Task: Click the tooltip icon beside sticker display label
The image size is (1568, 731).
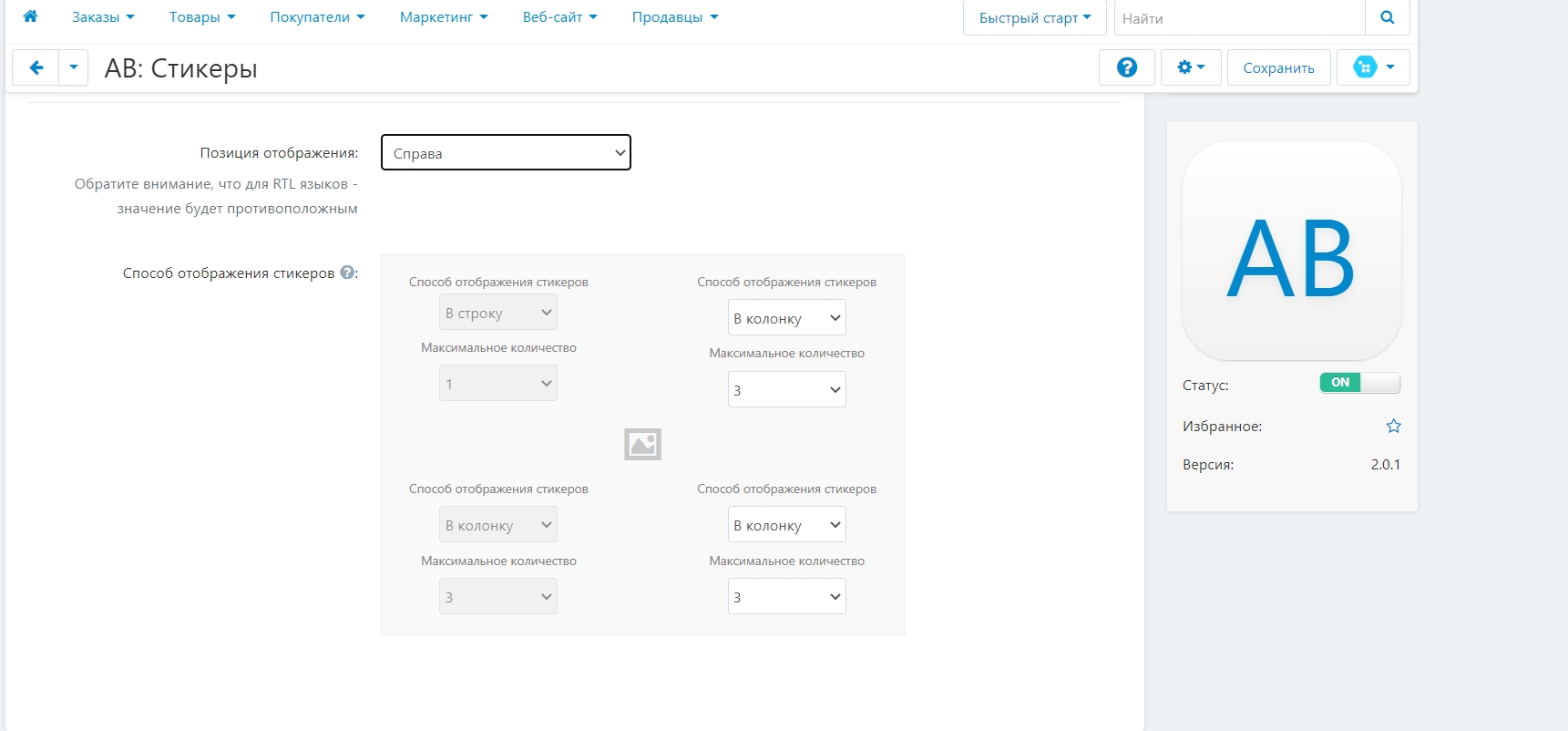Action: click(x=347, y=273)
